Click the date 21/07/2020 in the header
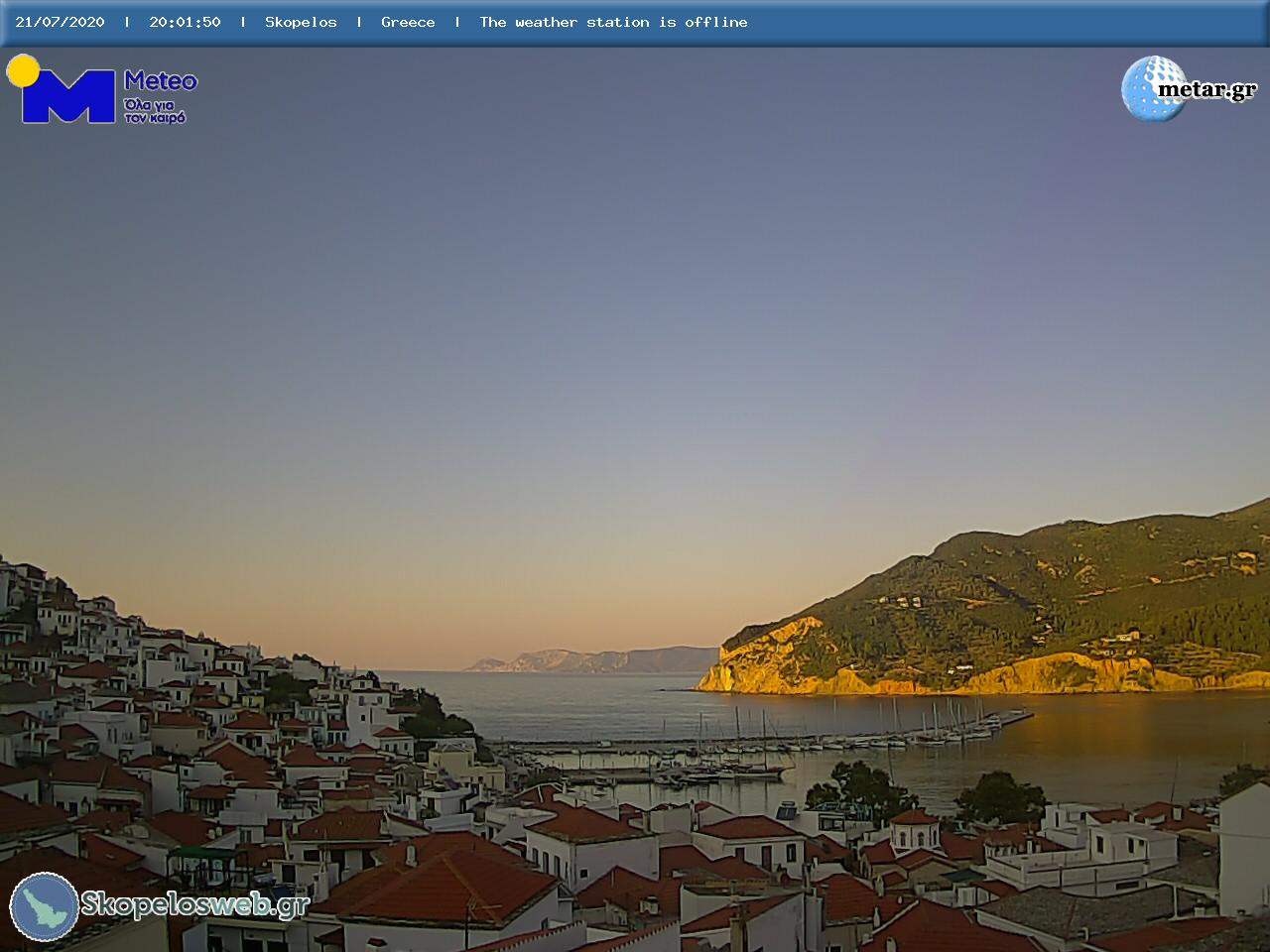The height and width of the screenshot is (952, 1270). (60, 22)
